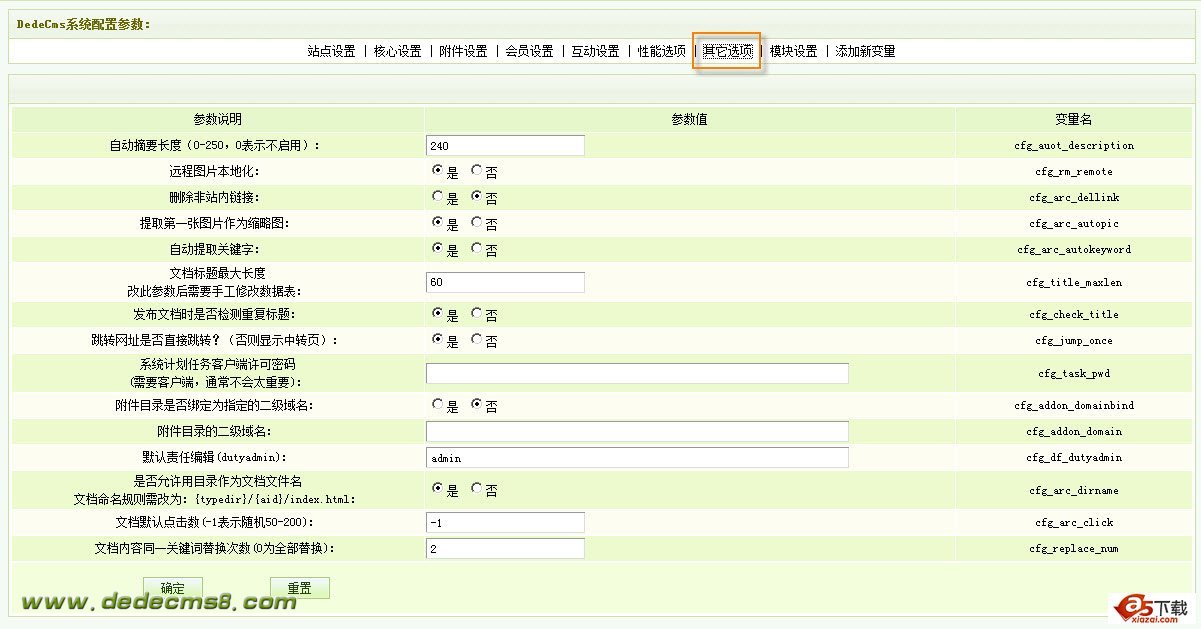Click the 自动摘要长度 input field
This screenshot has width=1201, height=629.
click(x=504, y=146)
